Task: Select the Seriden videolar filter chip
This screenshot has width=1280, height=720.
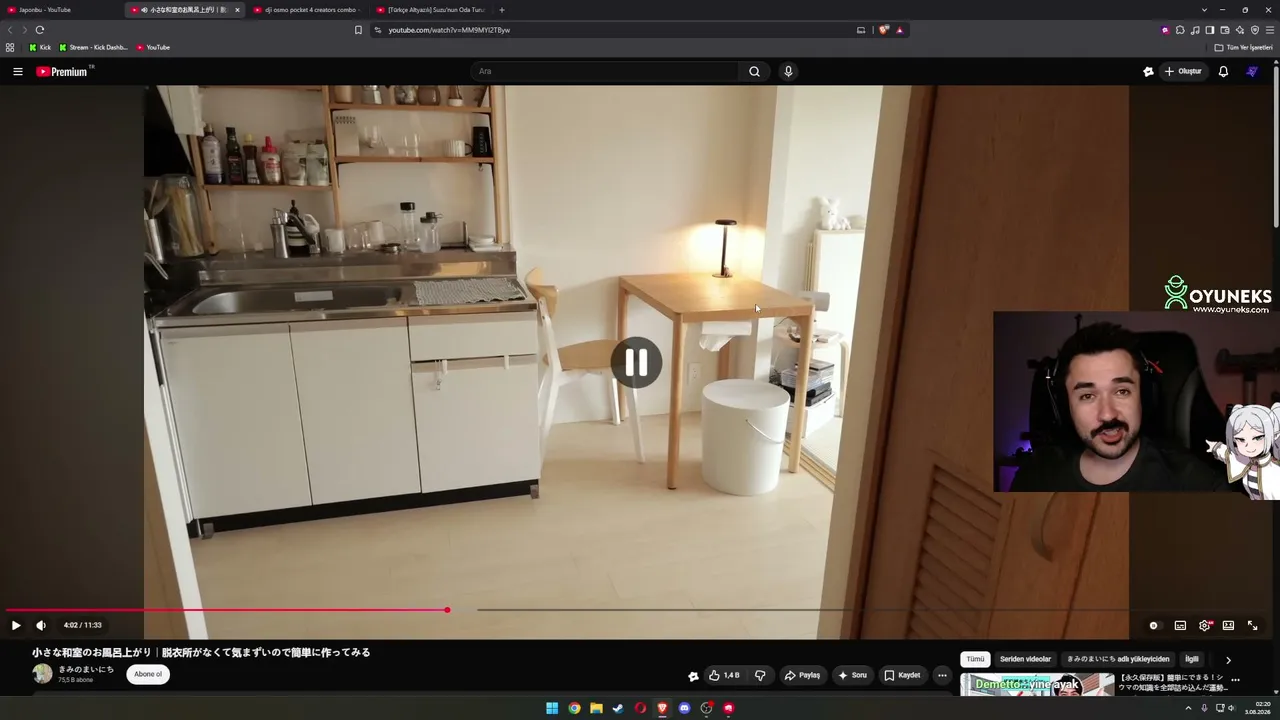Action: (x=1025, y=659)
